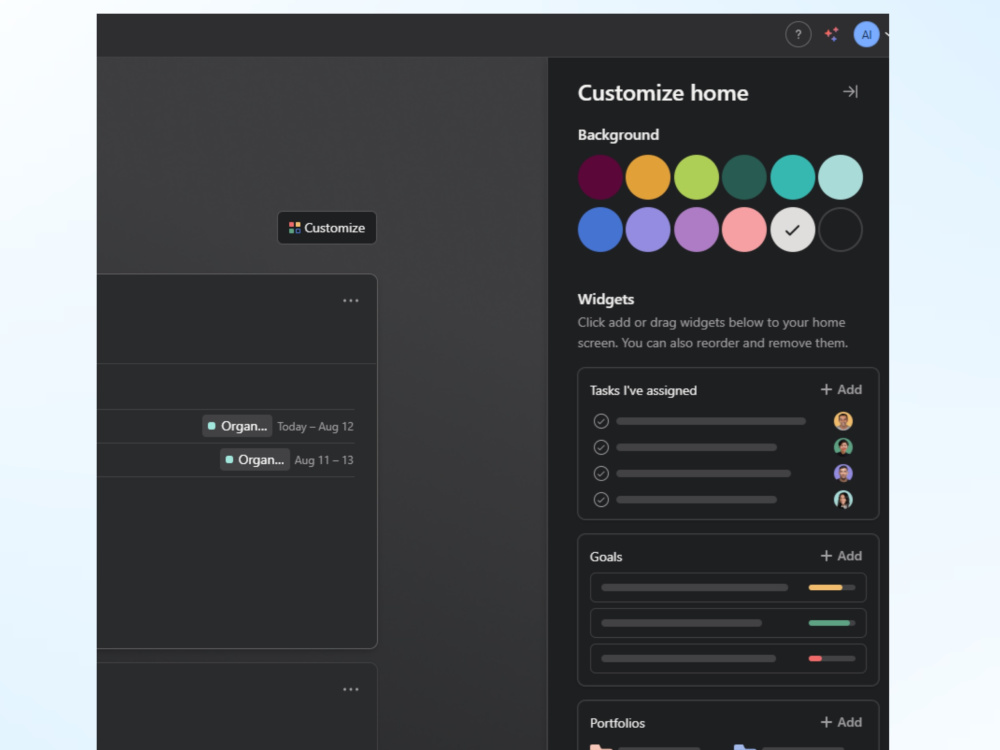Open the AI sparkle assistant icon
This screenshot has width=1000, height=750.
[832, 34]
